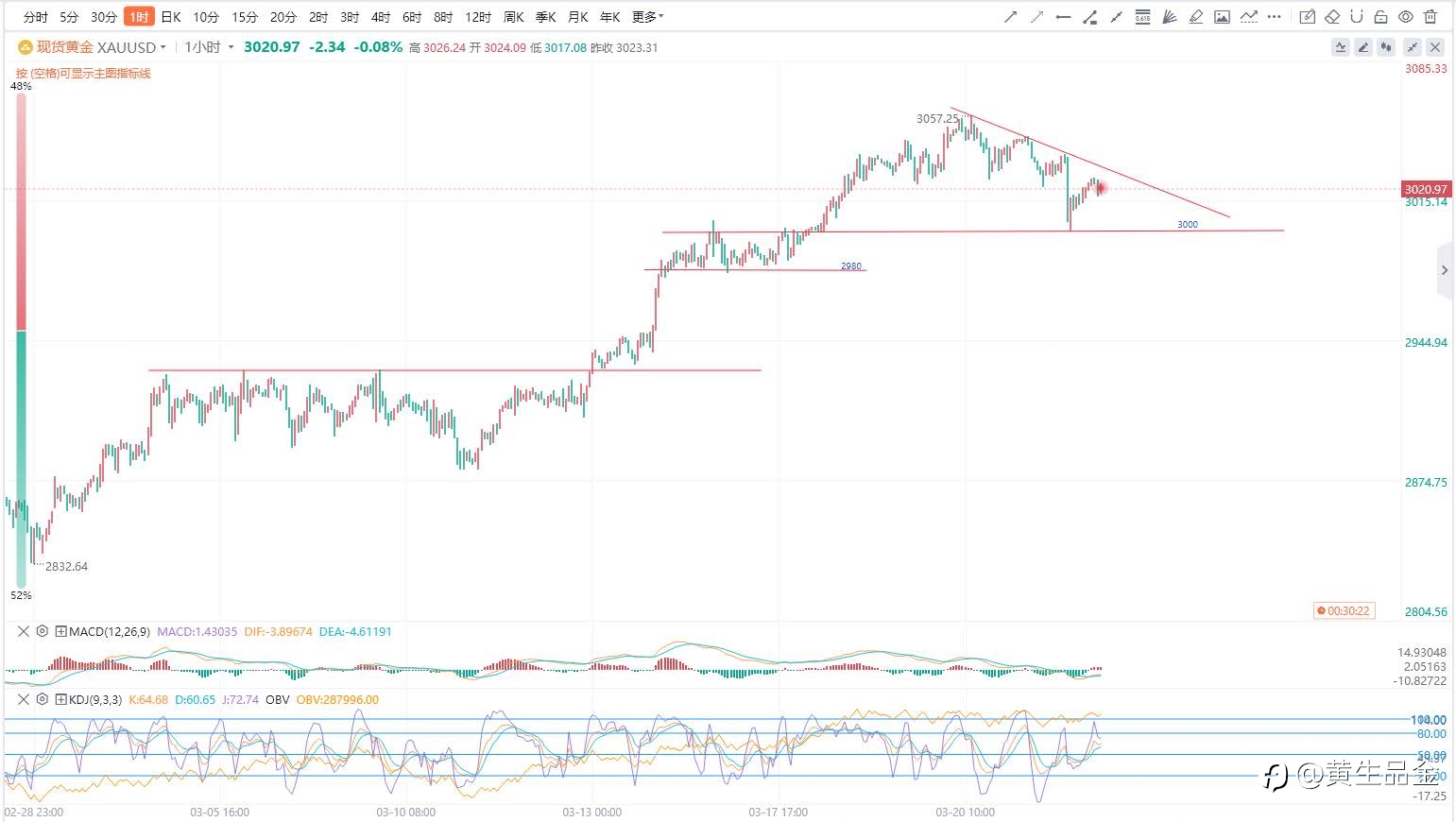The height and width of the screenshot is (822, 1456).
Task: Switch to the 季K timeframe
Action: (545, 17)
